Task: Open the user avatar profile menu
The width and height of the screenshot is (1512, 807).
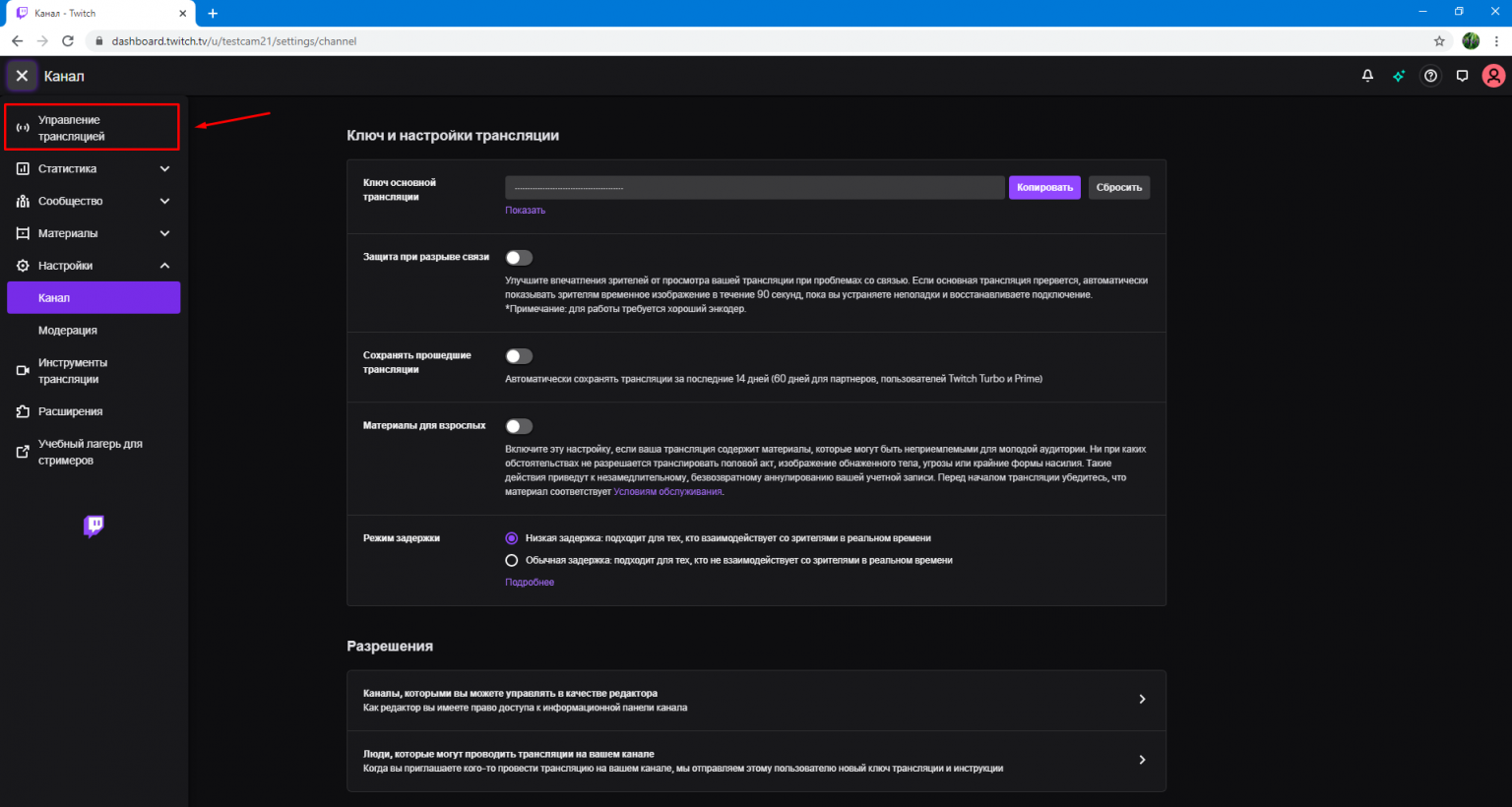Action: point(1493,76)
